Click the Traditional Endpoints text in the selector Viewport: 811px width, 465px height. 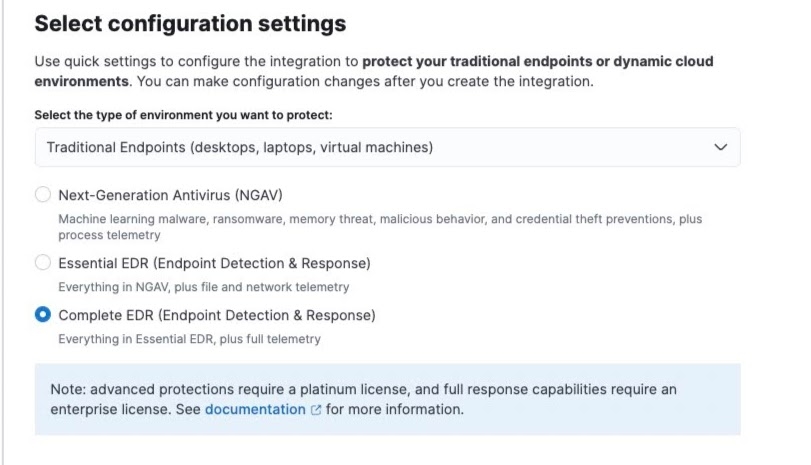240,147
